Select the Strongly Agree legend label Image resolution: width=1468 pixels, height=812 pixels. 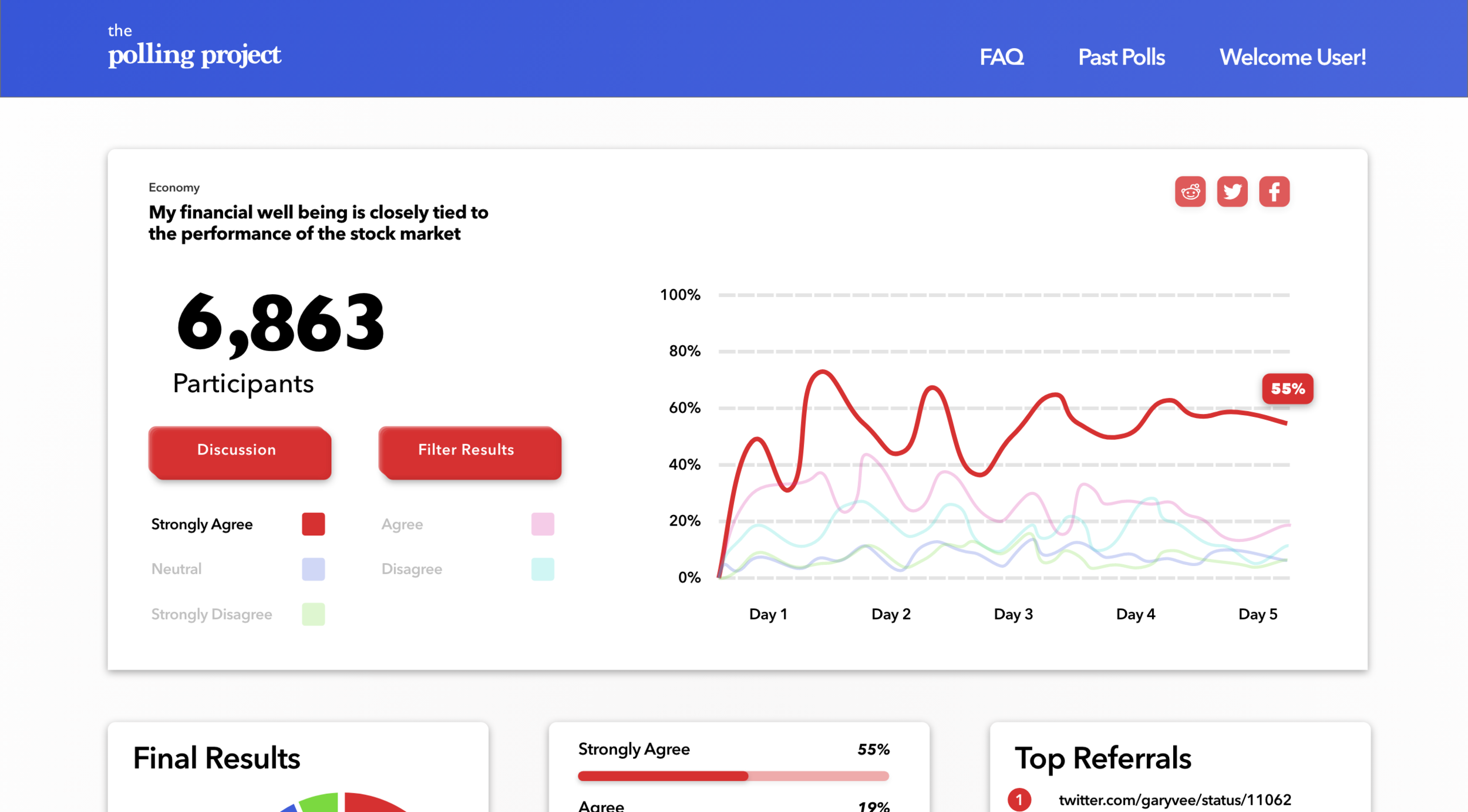[202, 524]
